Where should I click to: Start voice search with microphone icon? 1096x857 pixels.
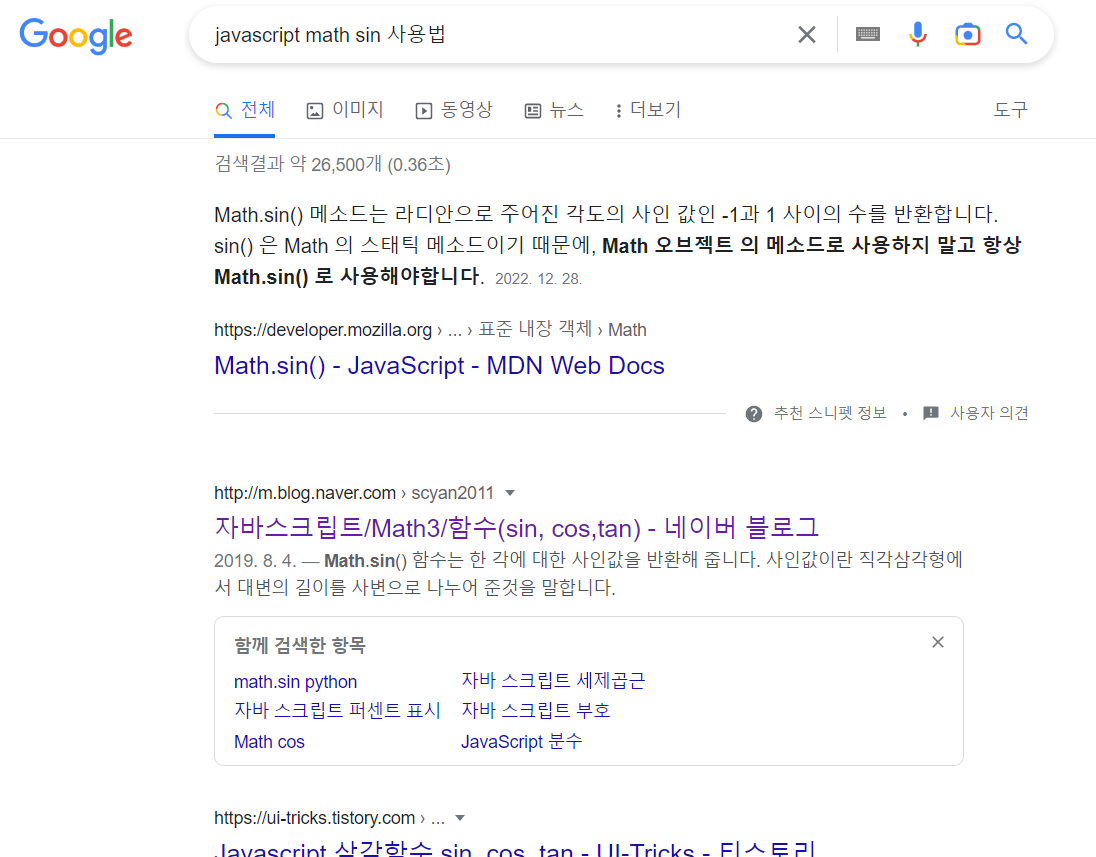coord(918,34)
